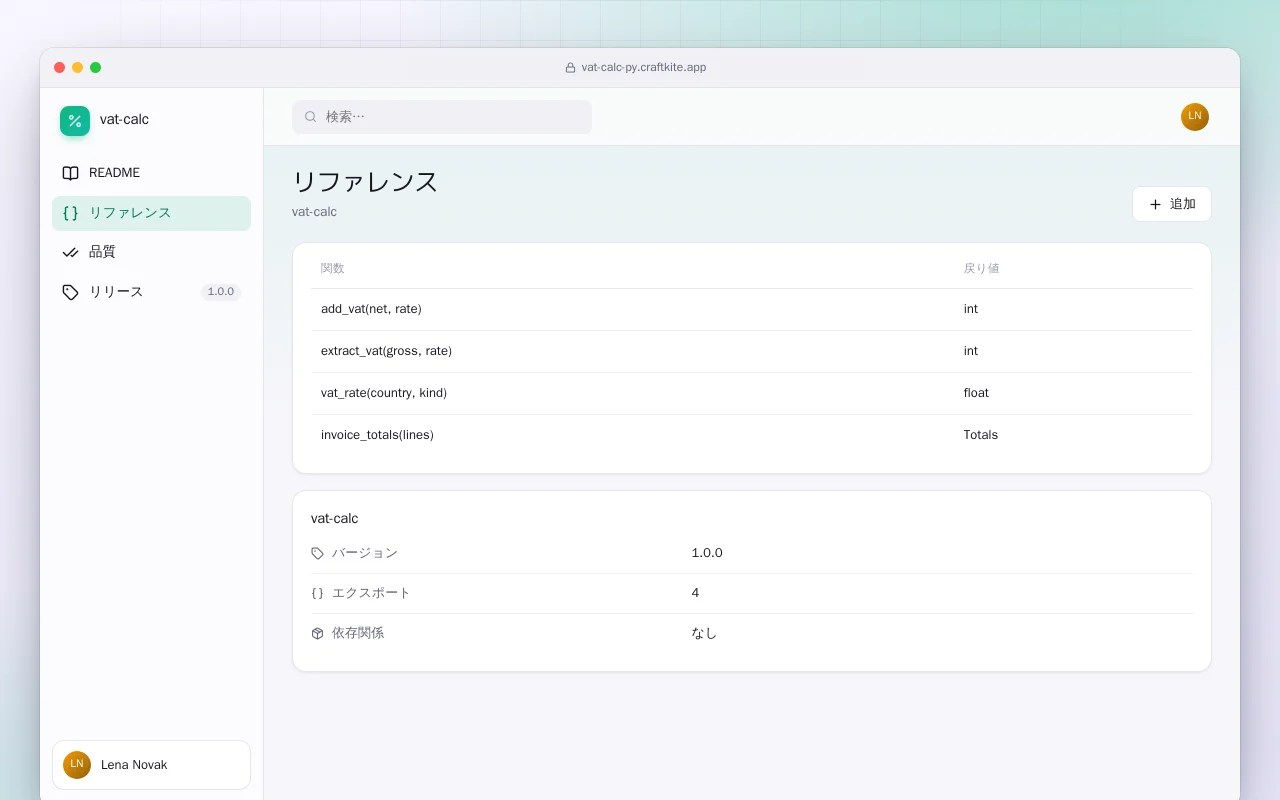Click the バージョン label
The image size is (1280, 800).
pyautogui.click(x=365, y=553)
